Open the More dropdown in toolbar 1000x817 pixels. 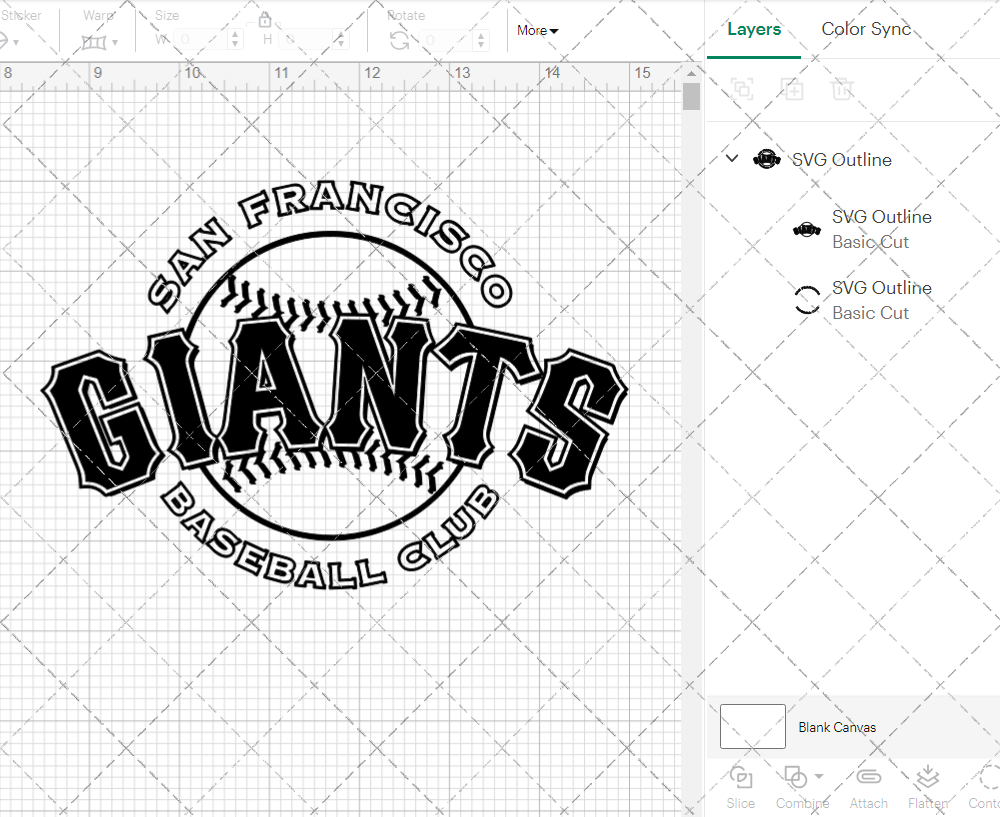point(537,31)
